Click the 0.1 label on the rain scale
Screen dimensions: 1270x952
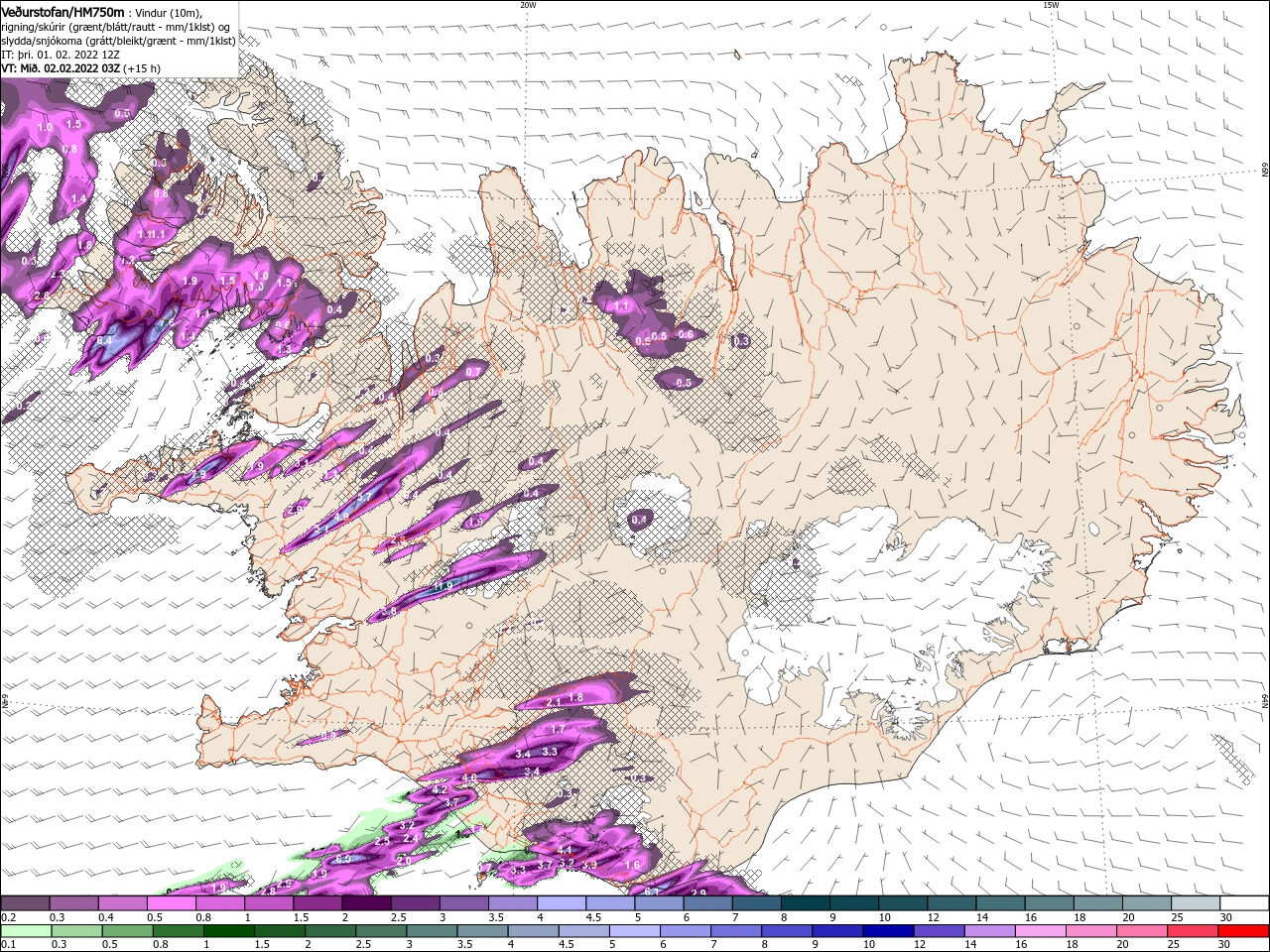[x=8, y=944]
